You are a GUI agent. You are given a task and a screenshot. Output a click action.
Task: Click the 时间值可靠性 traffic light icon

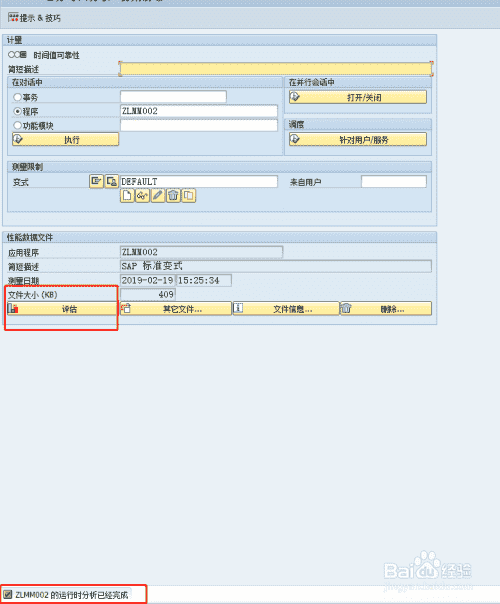[x=17, y=55]
